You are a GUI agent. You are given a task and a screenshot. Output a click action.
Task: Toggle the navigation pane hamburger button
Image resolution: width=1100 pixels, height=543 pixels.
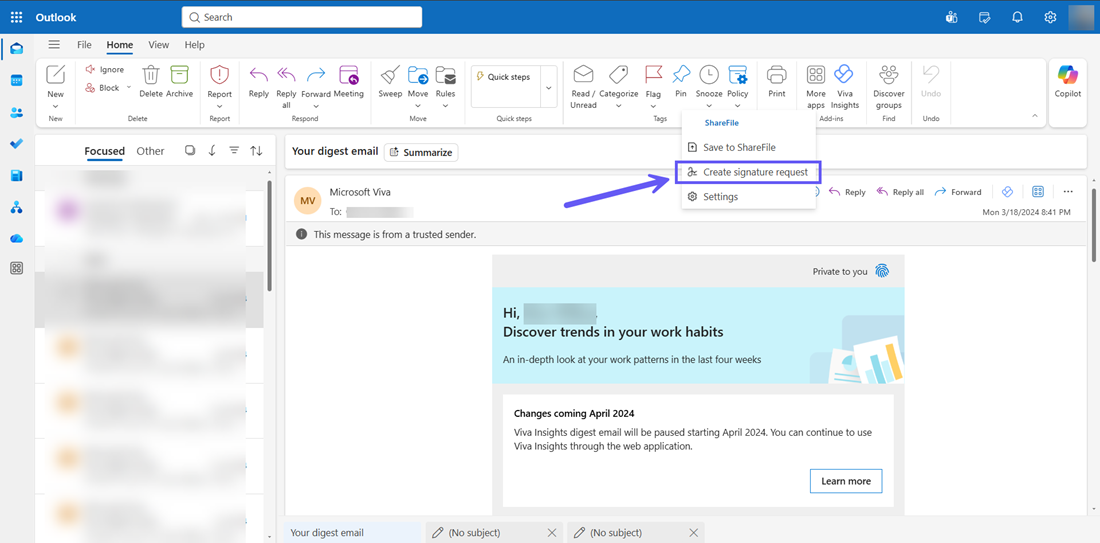[54, 45]
